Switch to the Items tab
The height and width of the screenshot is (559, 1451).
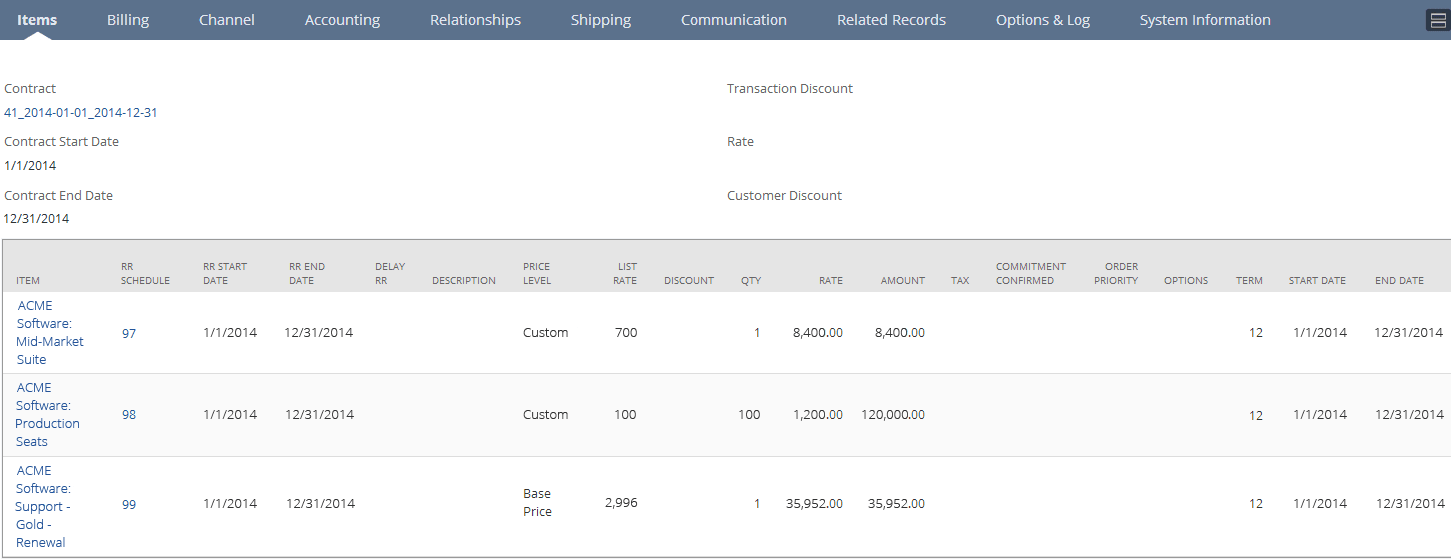(37, 20)
